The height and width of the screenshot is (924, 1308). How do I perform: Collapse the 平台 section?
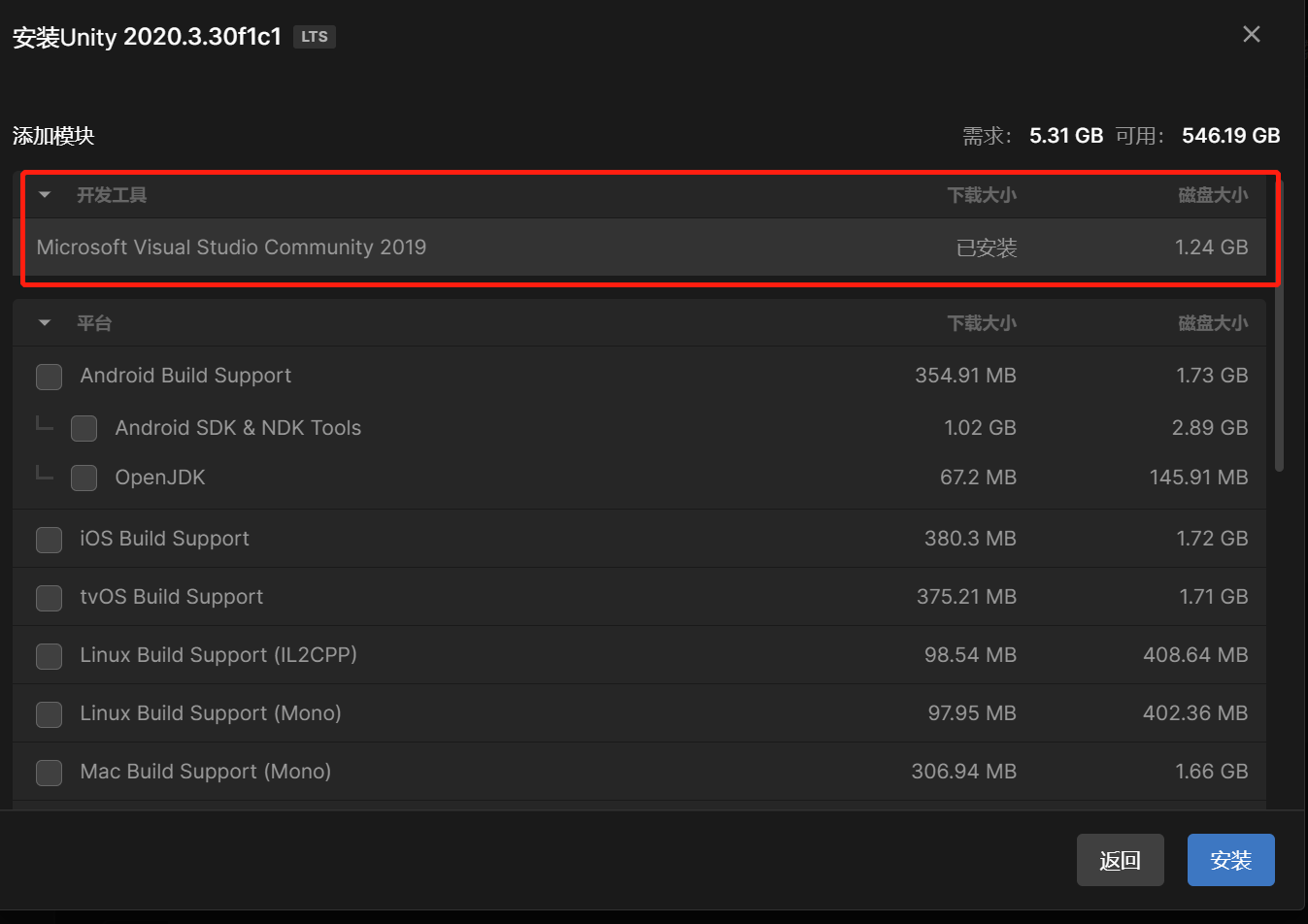45,323
